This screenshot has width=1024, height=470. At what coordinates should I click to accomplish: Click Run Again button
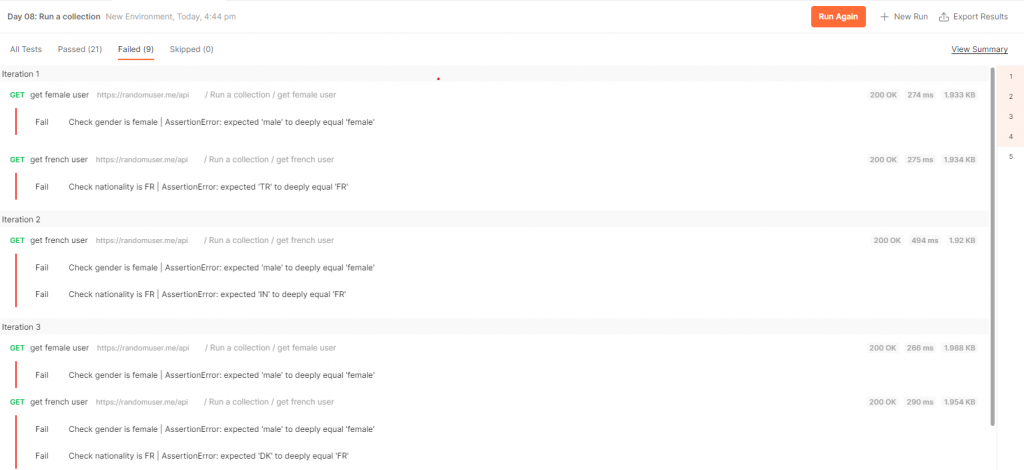click(838, 17)
